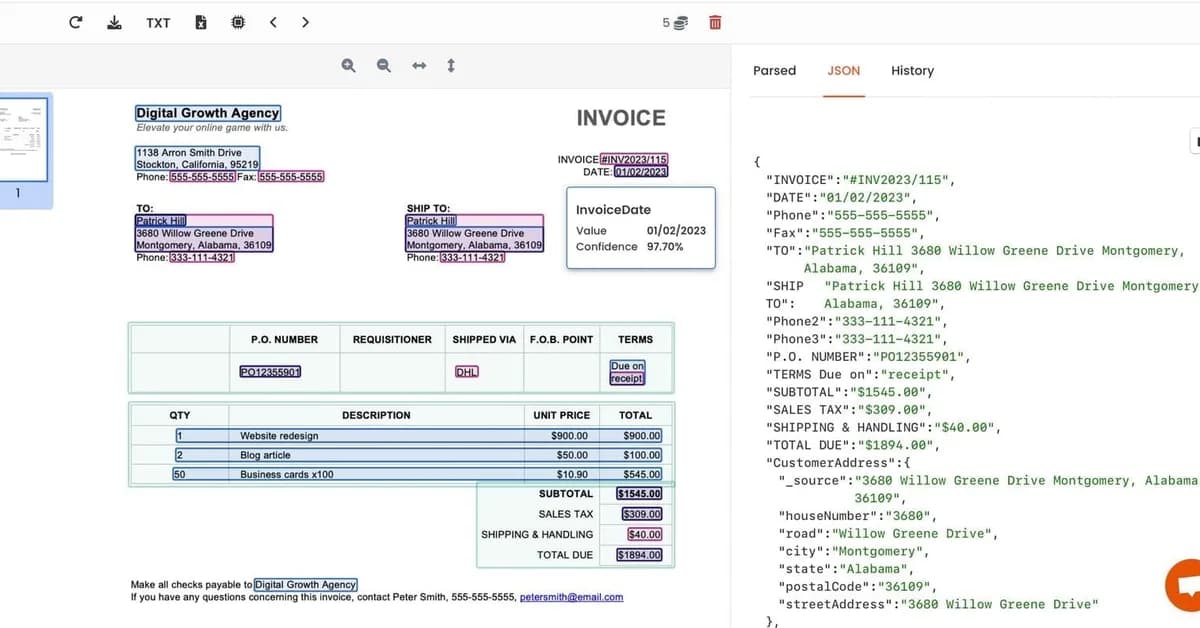Screen dimensions: 1200x628
Task: Fit document to width with horizontal arrow icon
Action: [419, 66]
